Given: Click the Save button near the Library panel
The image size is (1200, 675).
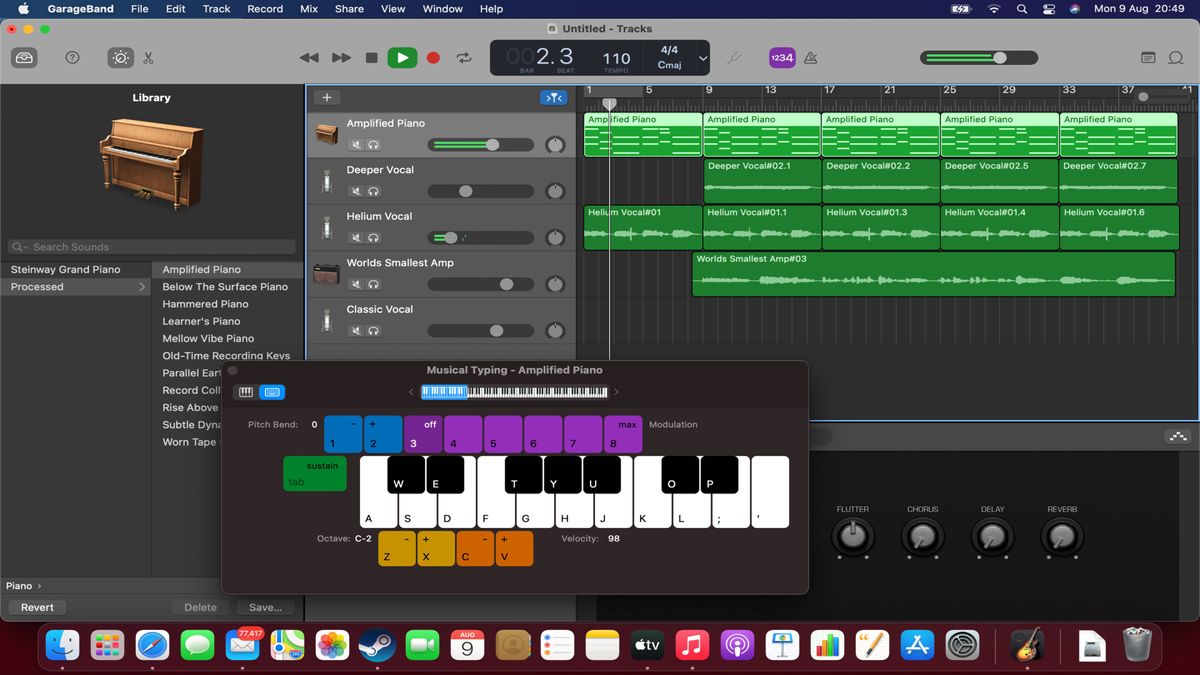Looking at the screenshot, I should coord(264,607).
